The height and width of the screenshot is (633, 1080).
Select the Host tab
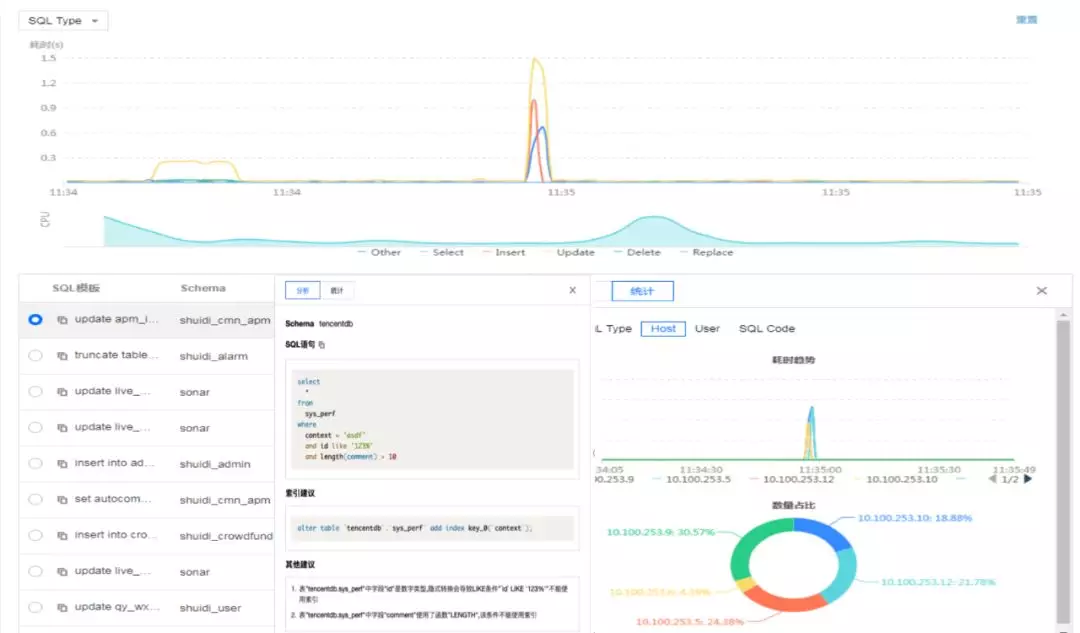point(663,329)
